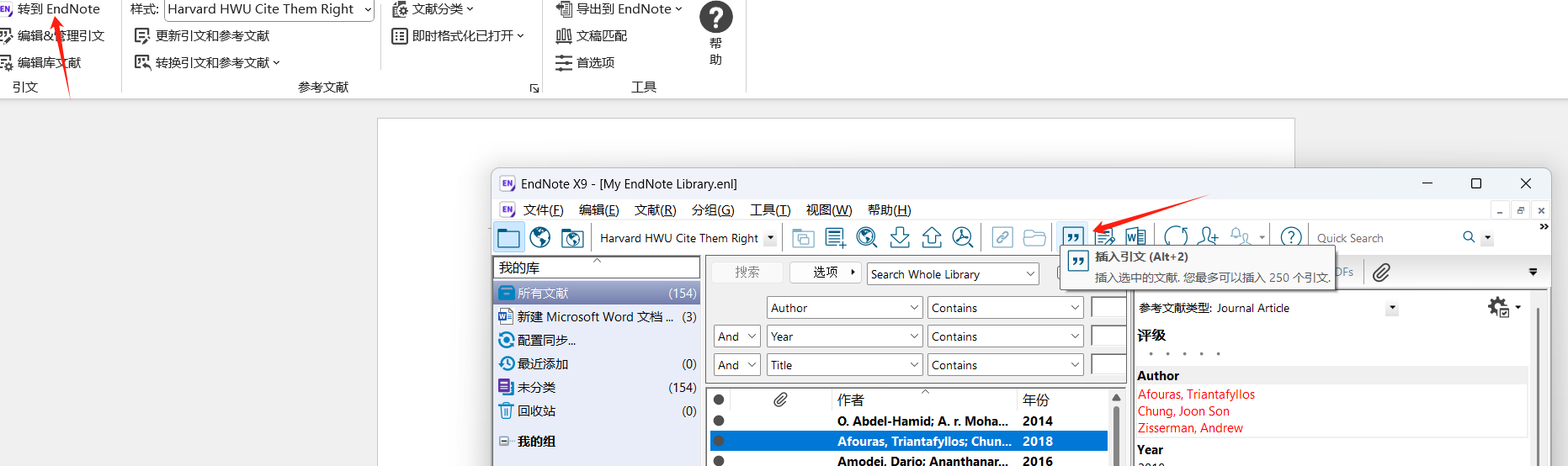Open the 文献(R) menu in EndNote
Screen dimensions: 1568x466
[x=655, y=210]
